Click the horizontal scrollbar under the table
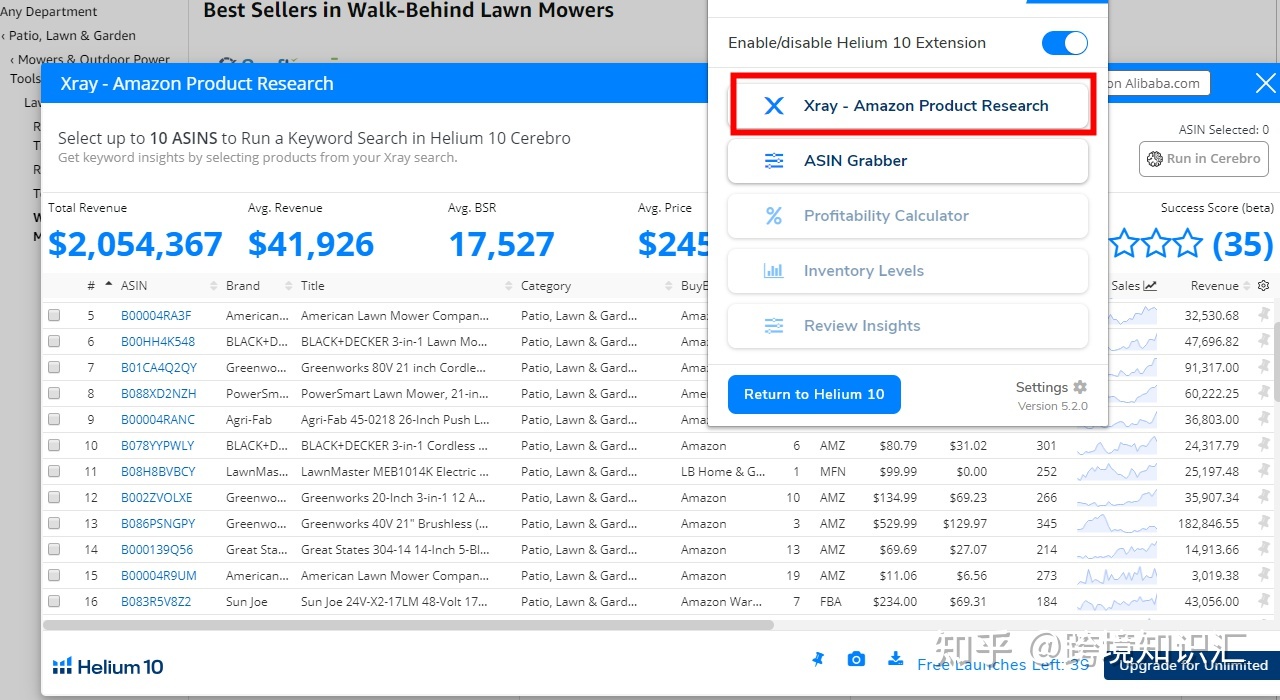 pyautogui.click(x=408, y=625)
